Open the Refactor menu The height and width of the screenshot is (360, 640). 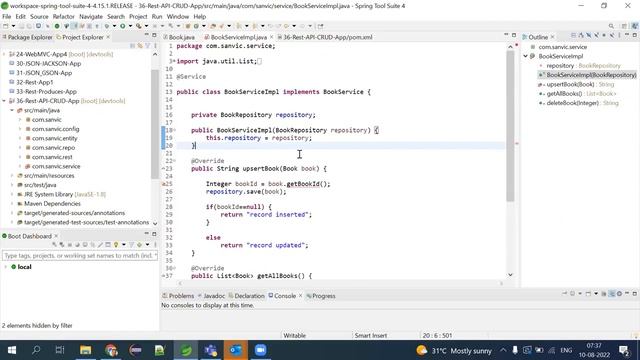(x=64, y=17)
